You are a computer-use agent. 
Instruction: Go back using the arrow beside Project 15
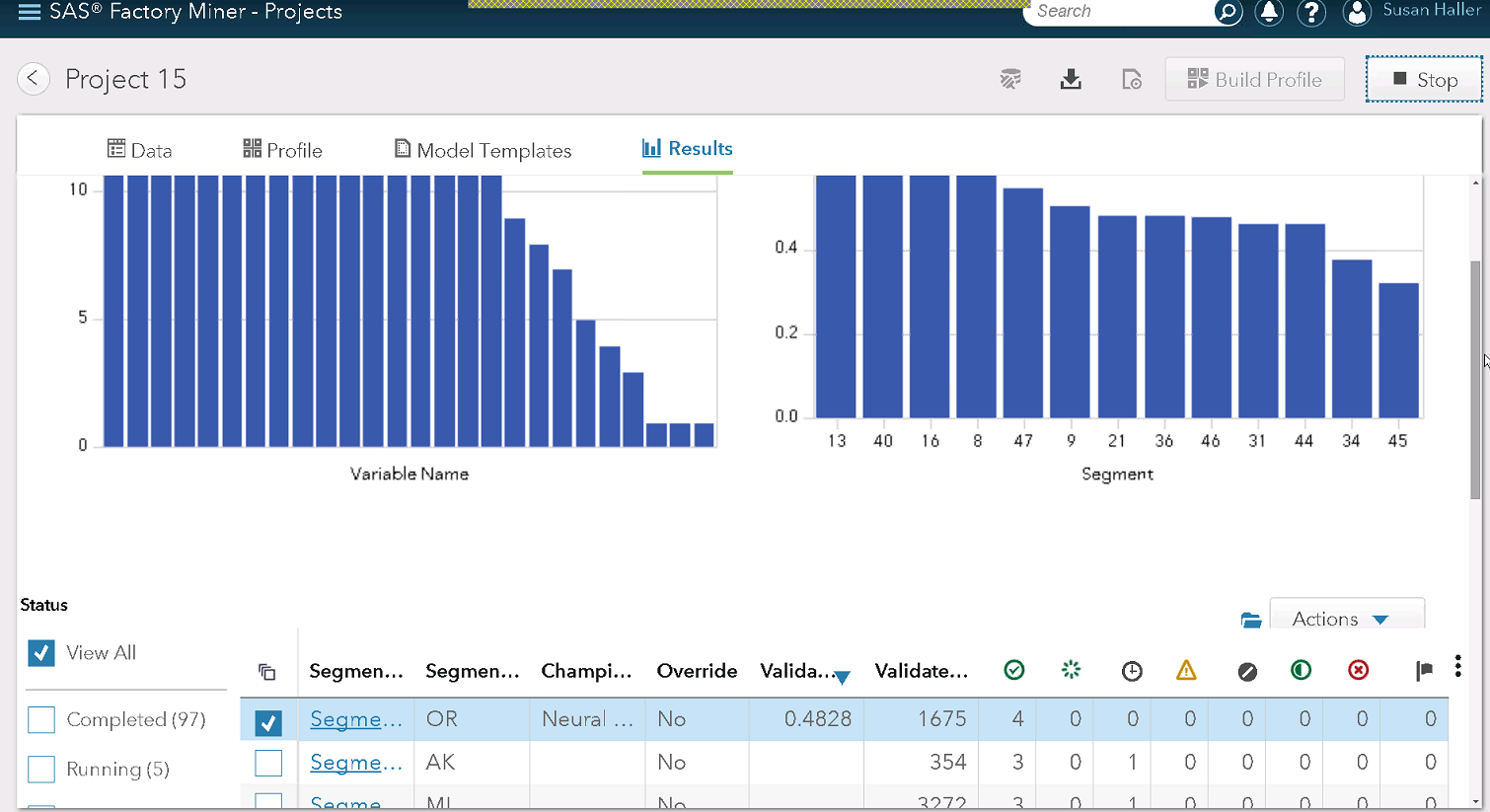coord(34,79)
